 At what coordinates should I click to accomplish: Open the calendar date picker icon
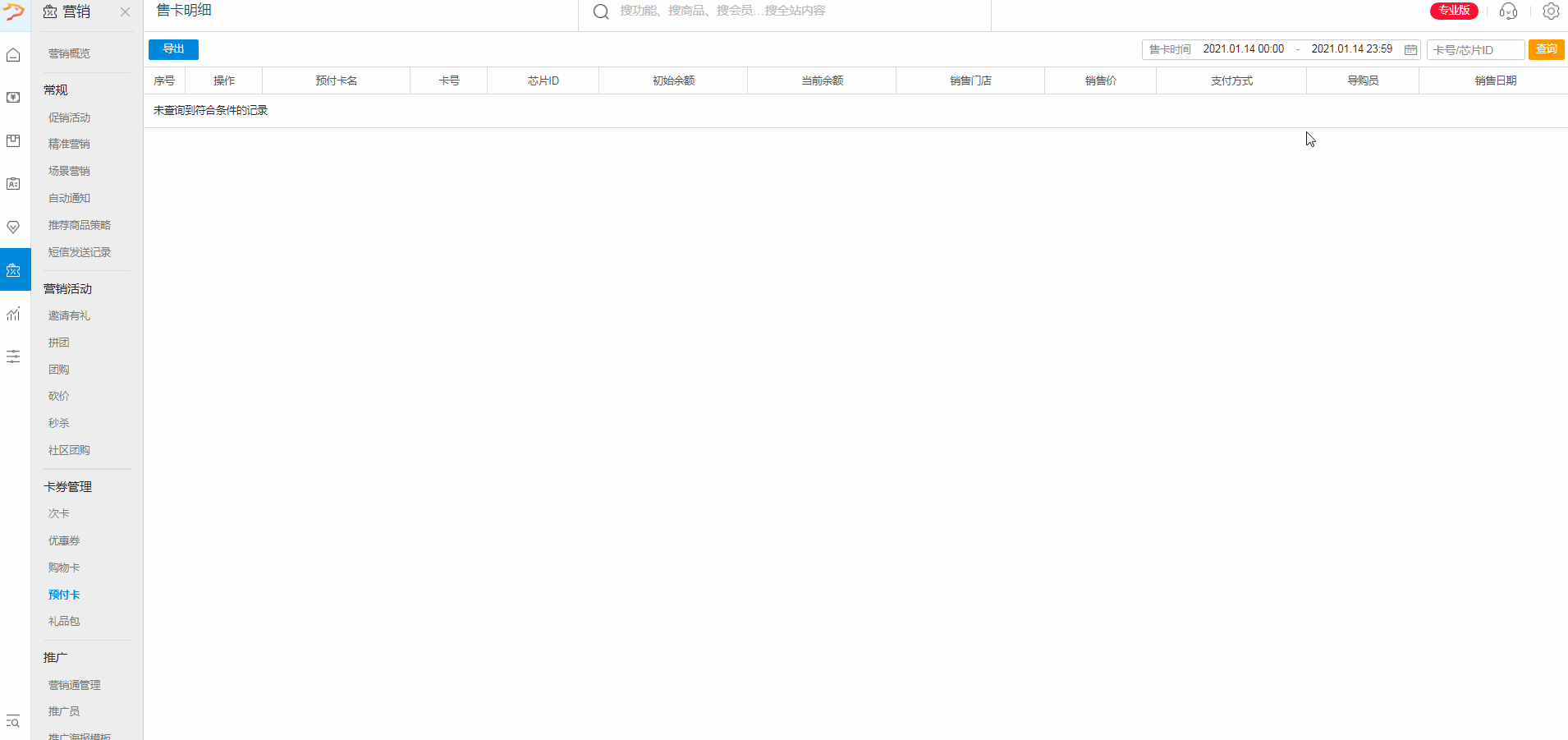1410,50
